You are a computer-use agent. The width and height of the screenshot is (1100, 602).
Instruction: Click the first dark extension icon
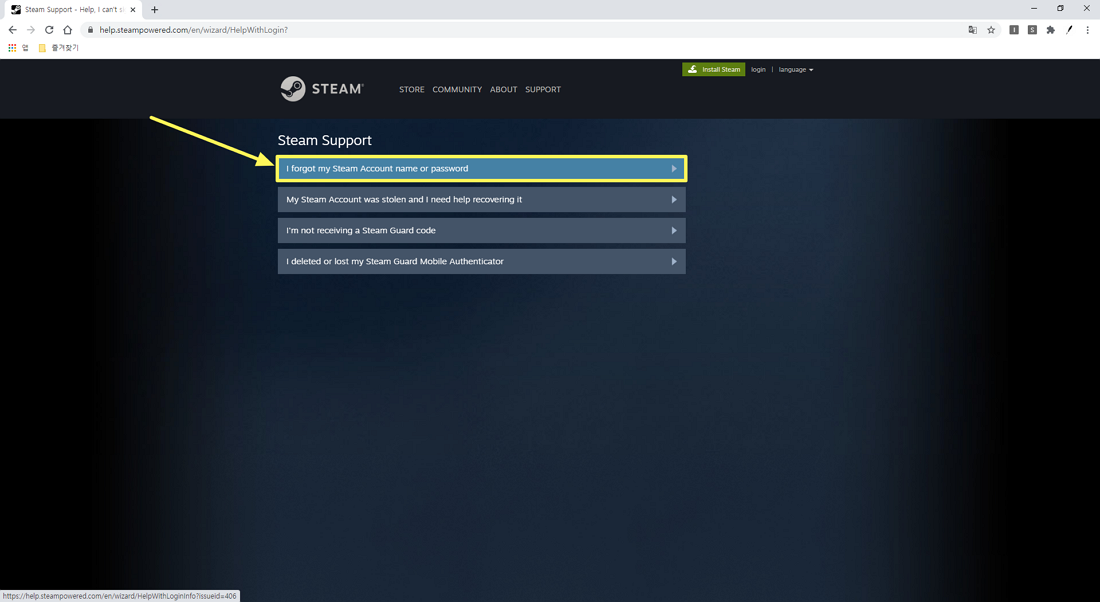coord(1014,30)
